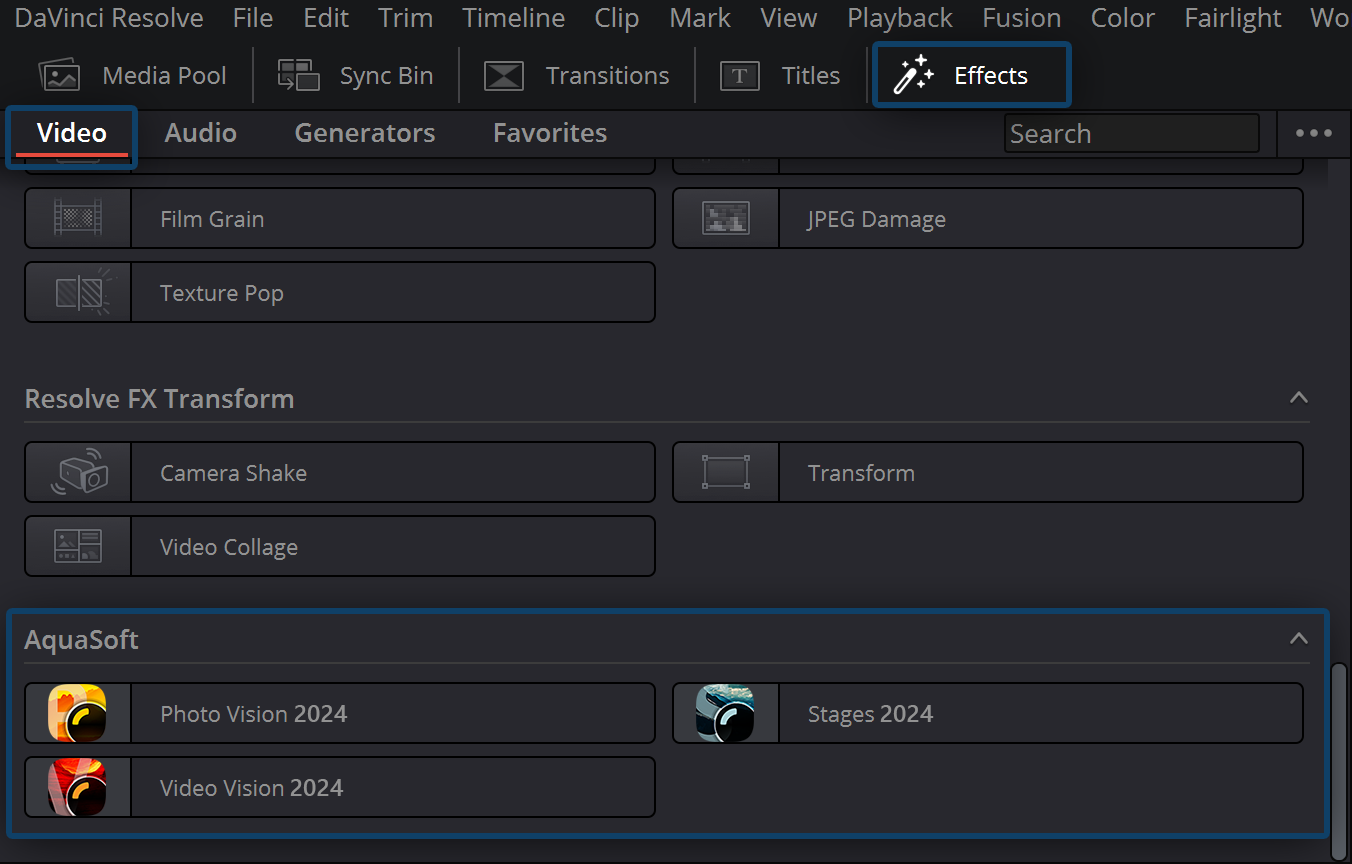Viewport: 1352px width, 864px height.
Task: Open the Transitions panel icon
Action: click(x=504, y=74)
